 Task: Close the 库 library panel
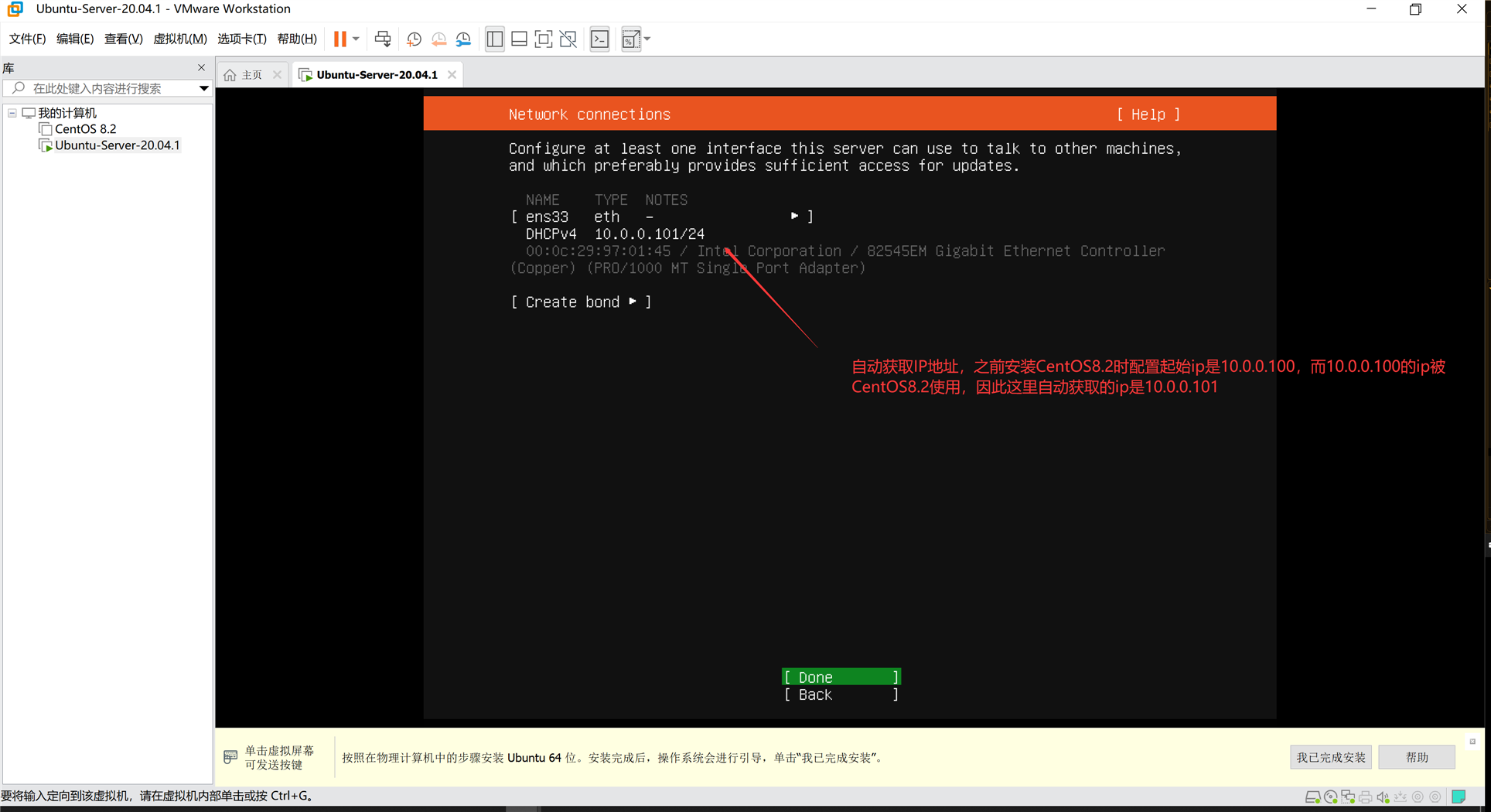tap(202, 67)
